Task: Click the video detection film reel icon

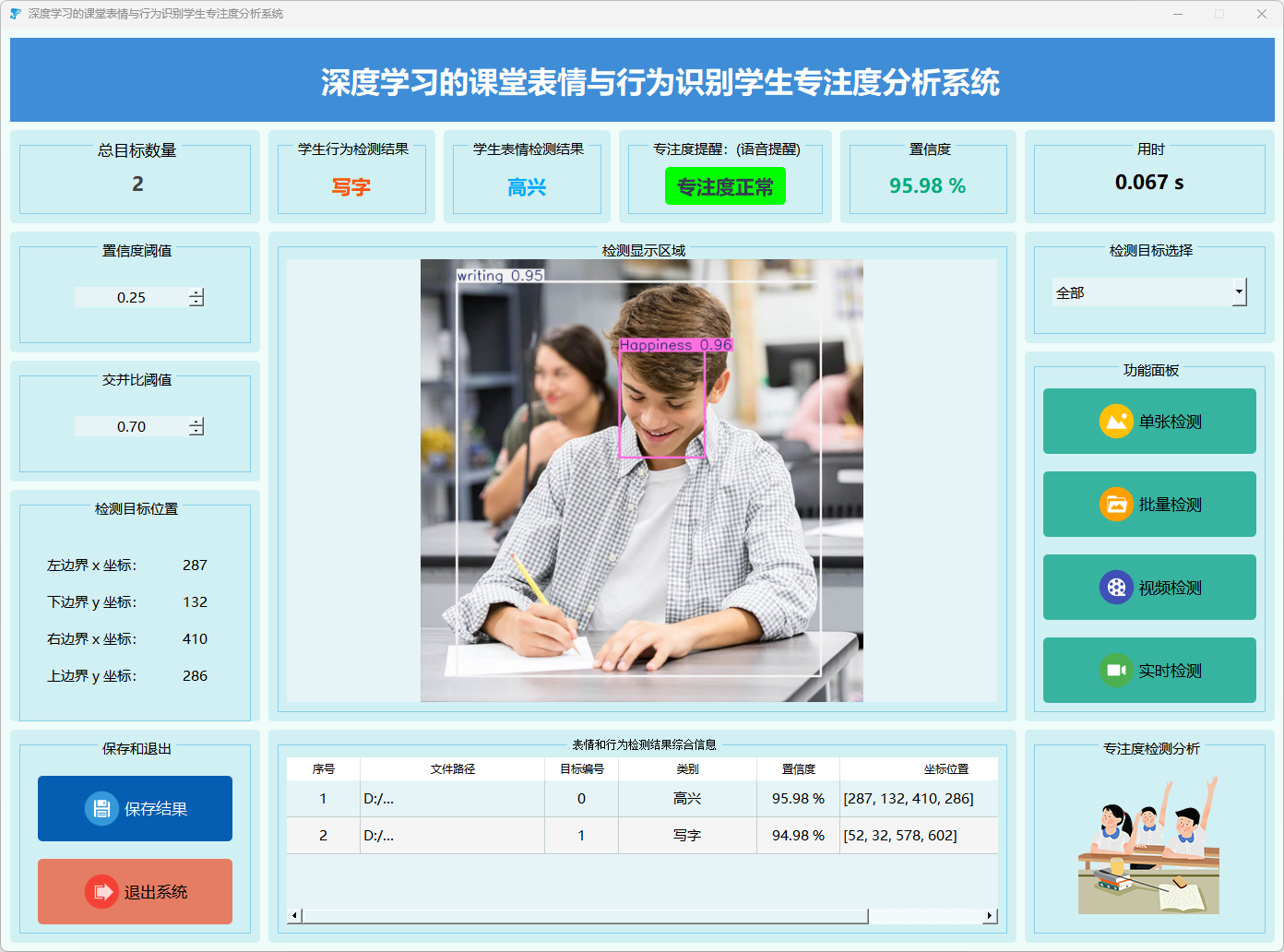Action: click(1116, 588)
